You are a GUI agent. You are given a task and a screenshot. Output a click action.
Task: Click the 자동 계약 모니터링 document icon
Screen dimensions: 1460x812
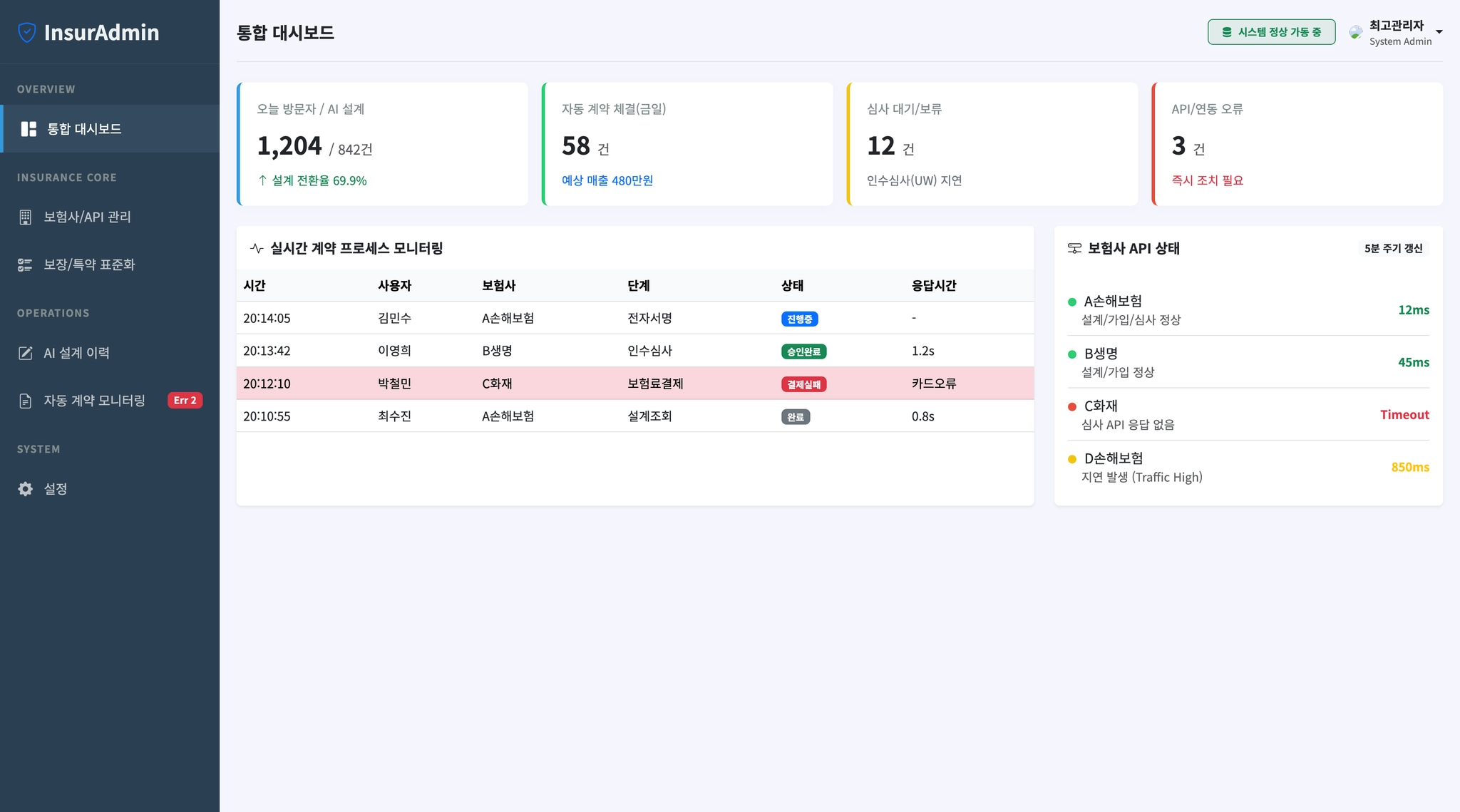point(26,401)
